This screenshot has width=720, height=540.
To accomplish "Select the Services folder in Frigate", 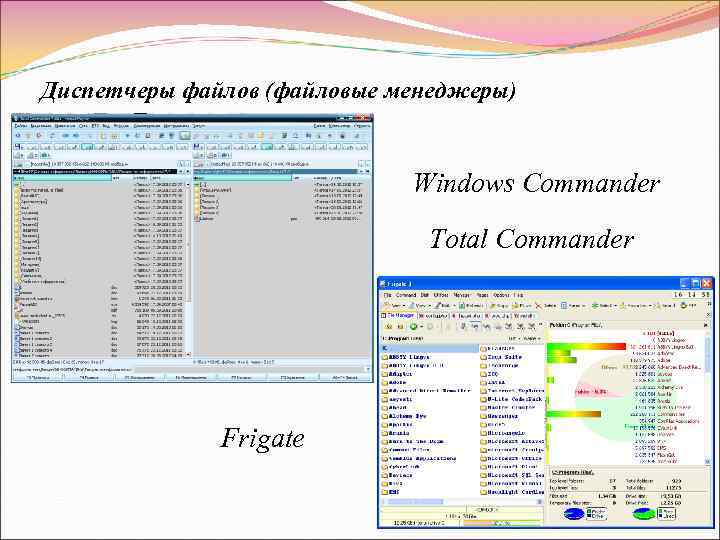I will click(x=397, y=475).
